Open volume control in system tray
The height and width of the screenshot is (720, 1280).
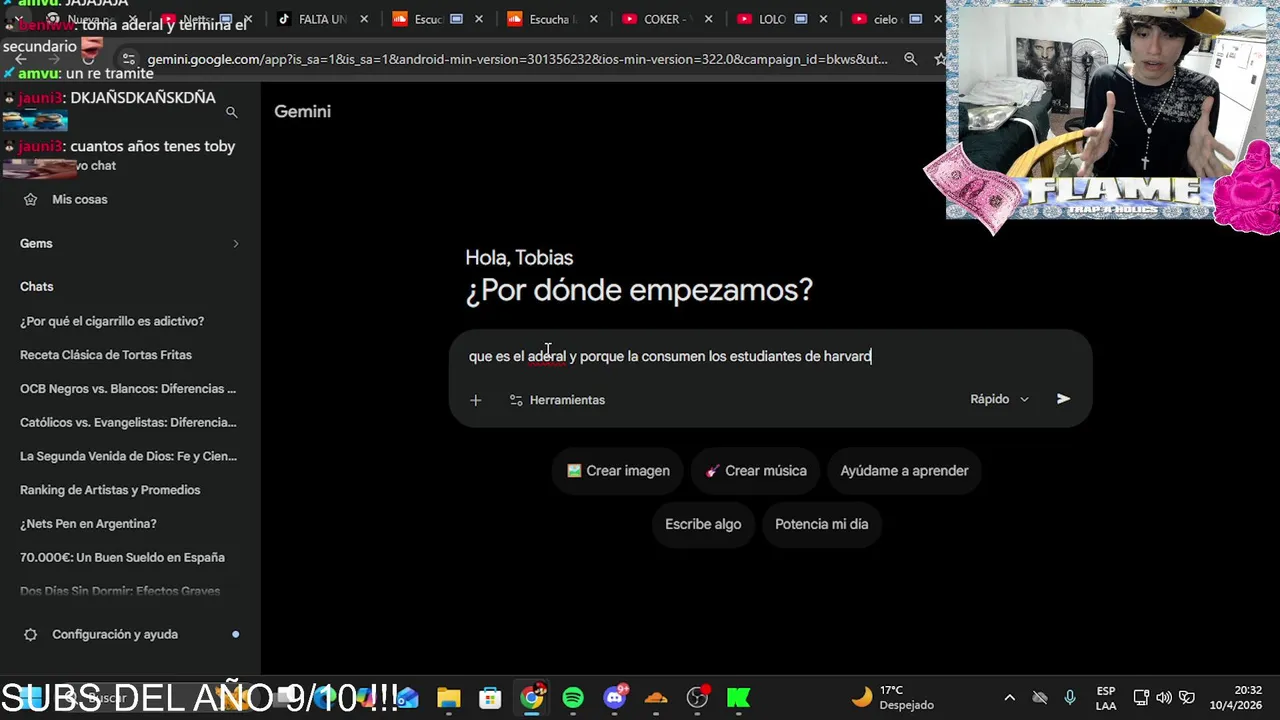(1164, 698)
